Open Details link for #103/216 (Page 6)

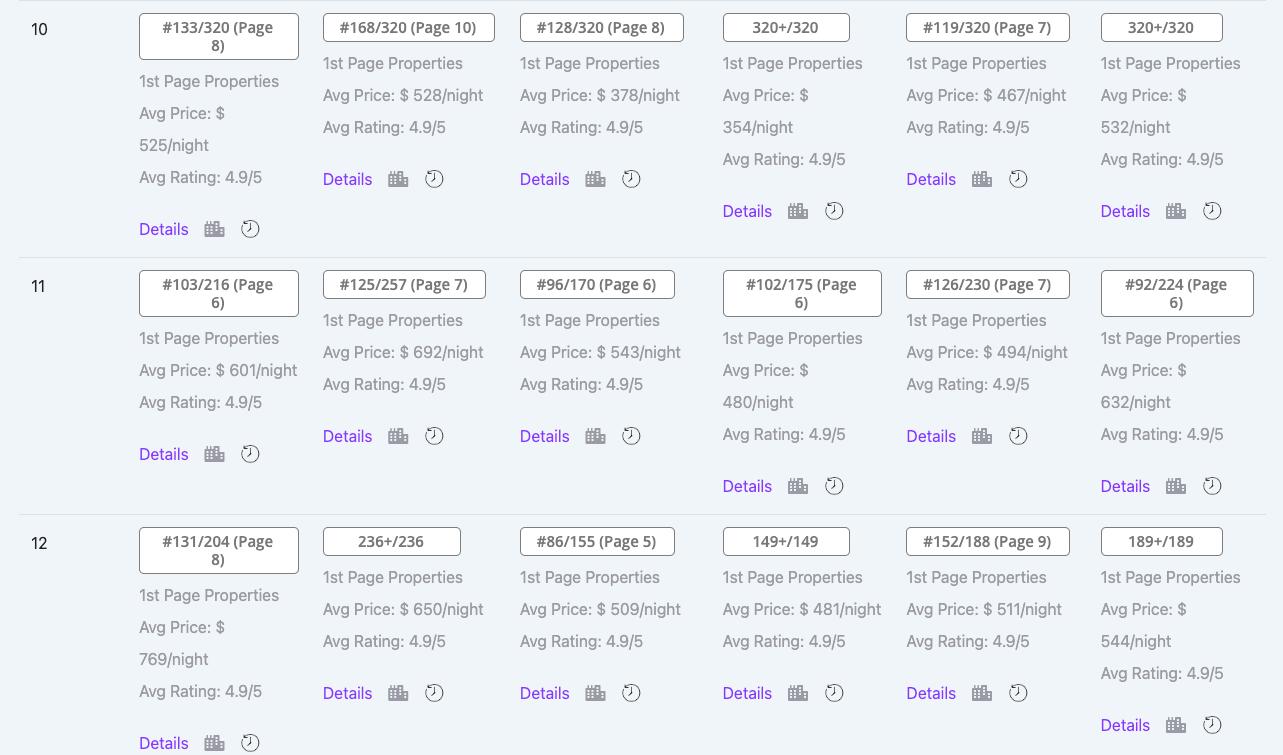tap(164, 454)
